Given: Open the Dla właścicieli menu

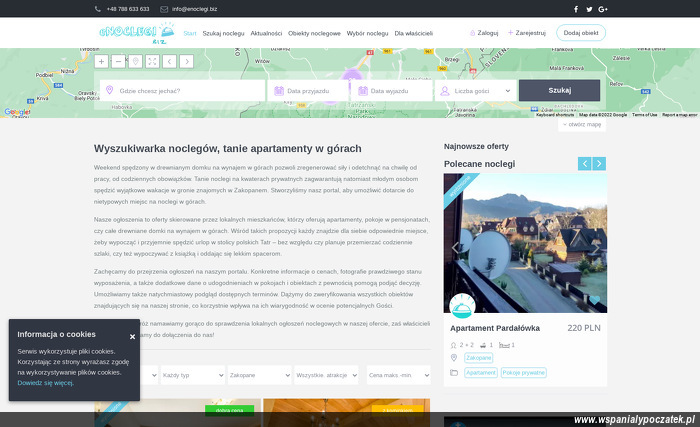Looking at the screenshot, I should pyautogui.click(x=413, y=33).
